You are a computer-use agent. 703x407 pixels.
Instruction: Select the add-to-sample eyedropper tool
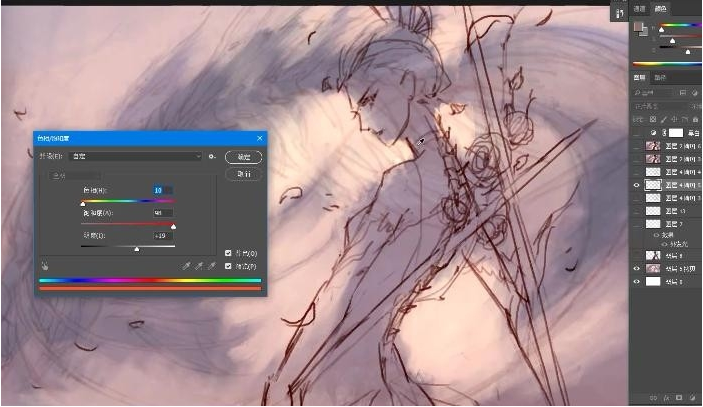[x=199, y=266]
